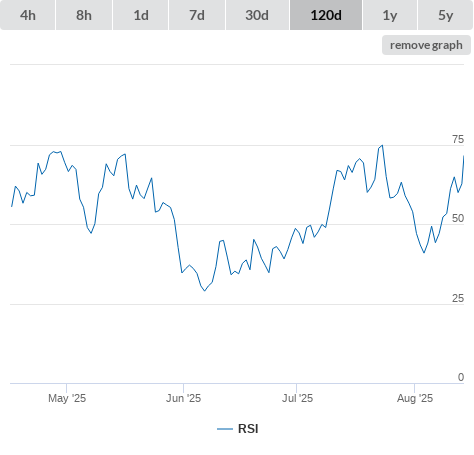The width and height of the screenshot is (474, 455).
Task: Click the Jul '25 axis label
Action: pyautogui.click(x=297, y=398)
